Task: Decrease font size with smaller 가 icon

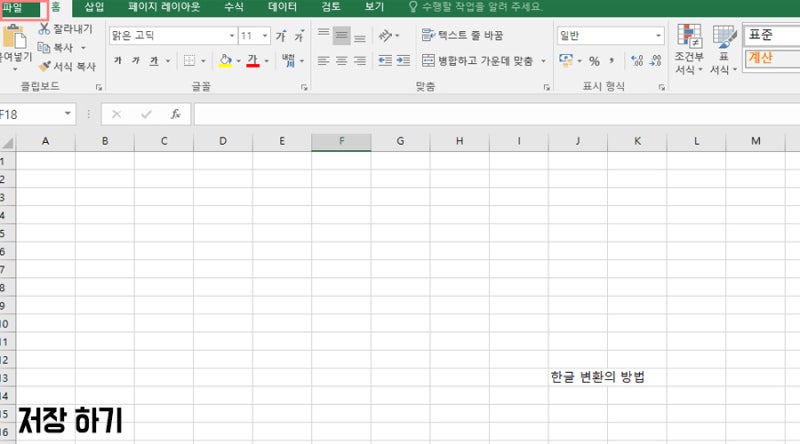Action: 299,36
